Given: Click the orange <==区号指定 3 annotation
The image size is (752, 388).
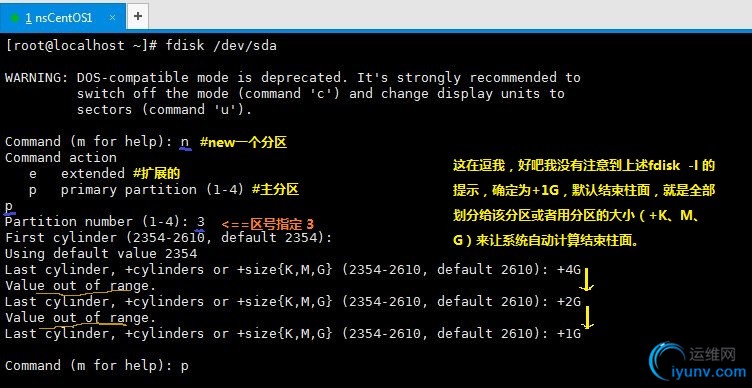Looking at the screenshot, I should point(268,224).
